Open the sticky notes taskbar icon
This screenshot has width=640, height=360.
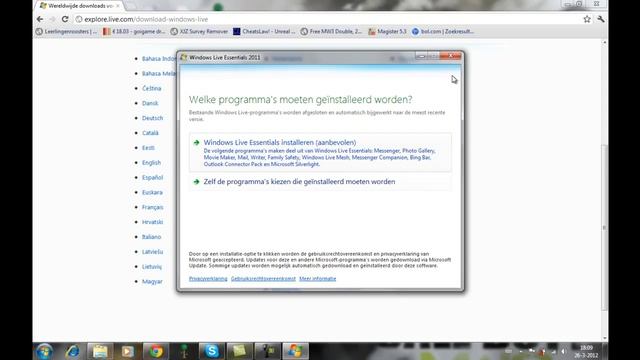coord(239,351)
